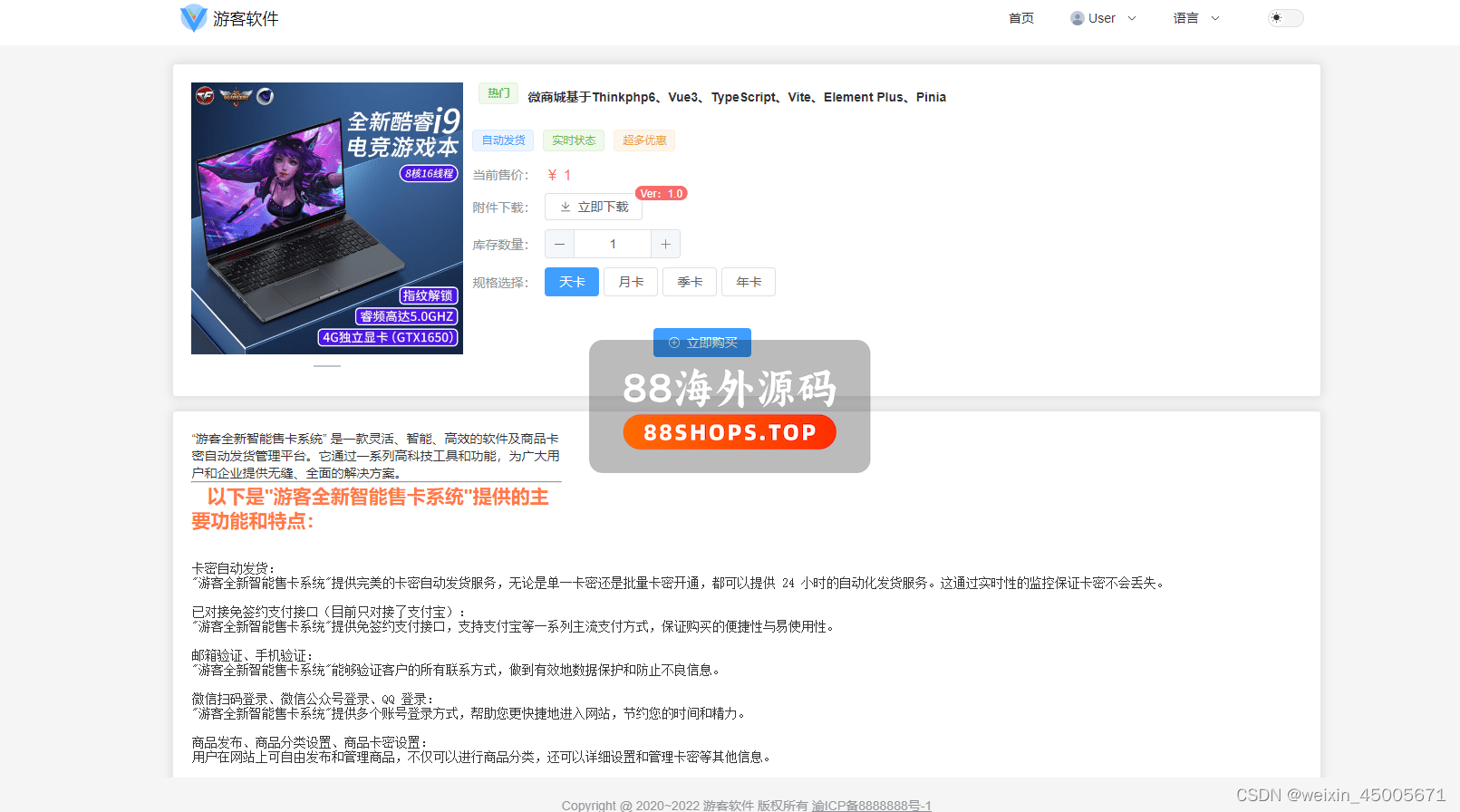Click the image carousel indicator bar
The width and height of the screenshot is (1460, 812).
tap(327, 366)
